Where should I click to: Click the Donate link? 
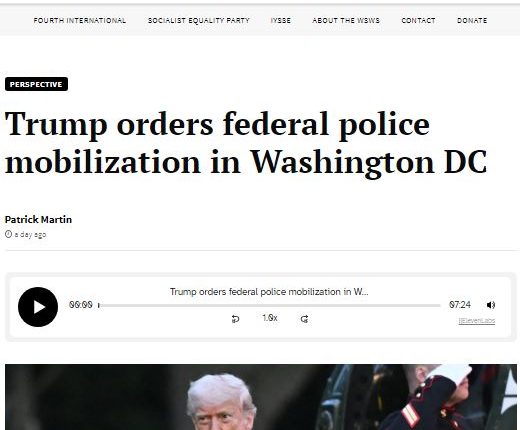(x=472, y=21)
